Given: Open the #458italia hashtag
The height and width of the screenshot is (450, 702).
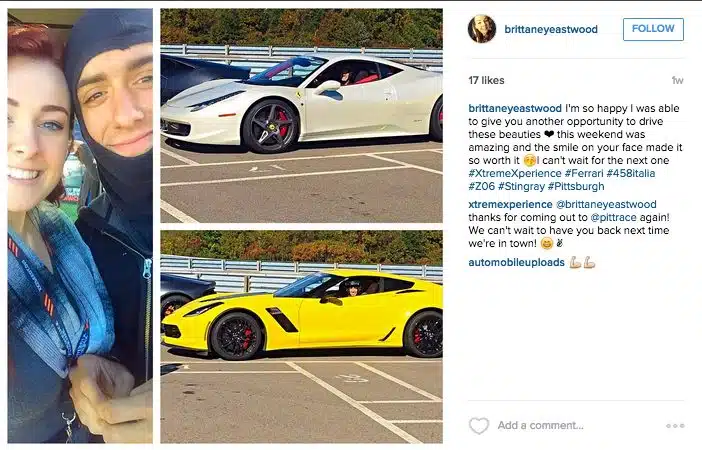Looking at the screenshot, I should pyautogui.click(x=631, y=173).
